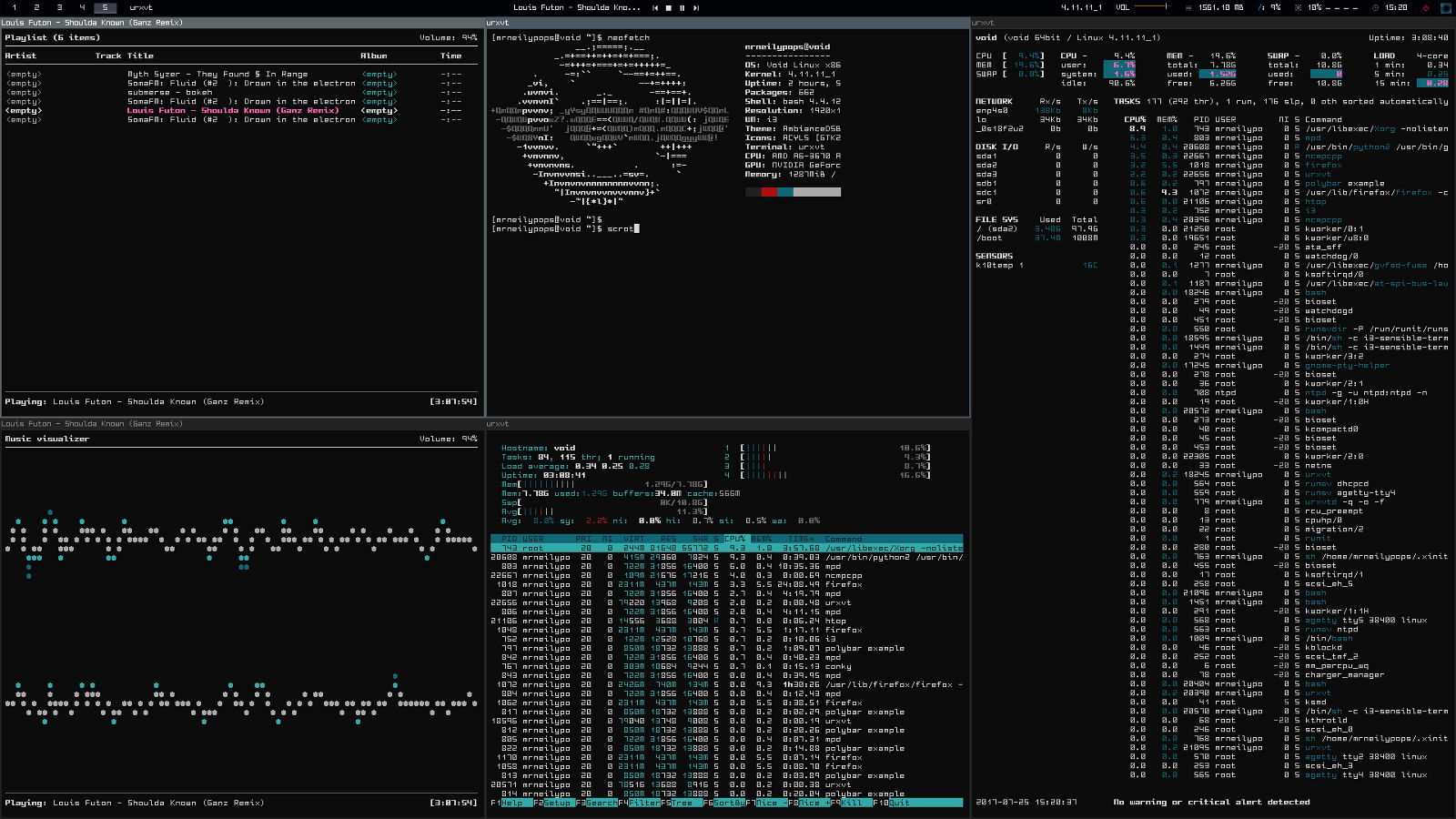Click the blue tray icon at bar end
1456x819 pixels.
[x=1445, y=7]
